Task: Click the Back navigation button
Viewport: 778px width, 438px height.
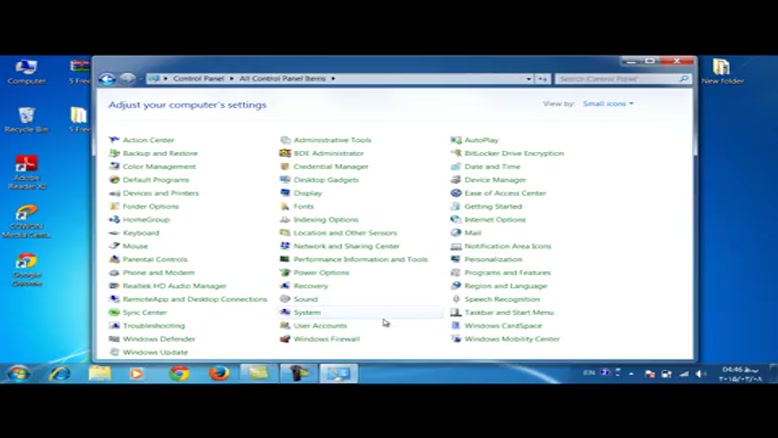Action: pos(107,79)
